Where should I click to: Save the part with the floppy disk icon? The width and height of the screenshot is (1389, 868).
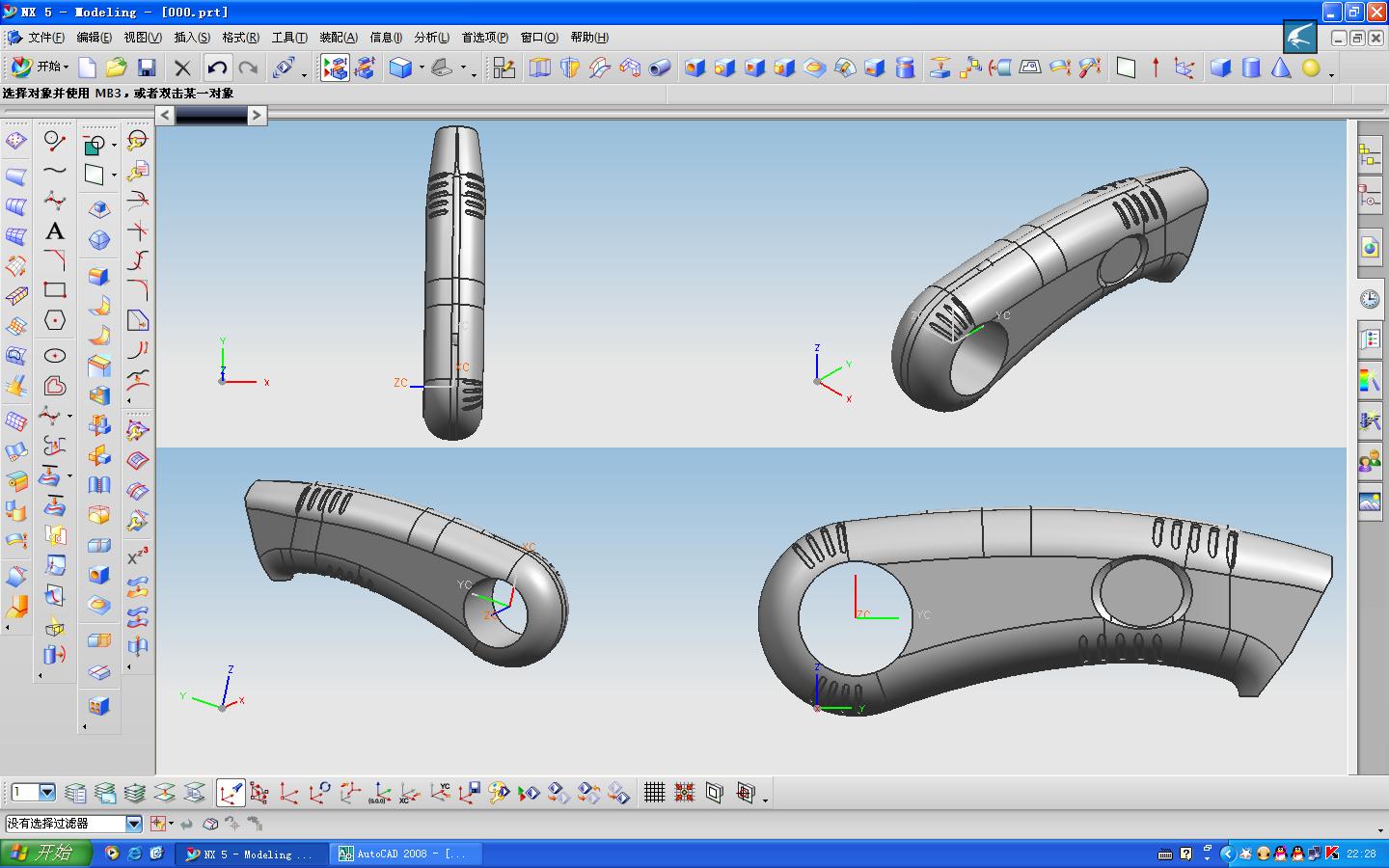(147, 68)
